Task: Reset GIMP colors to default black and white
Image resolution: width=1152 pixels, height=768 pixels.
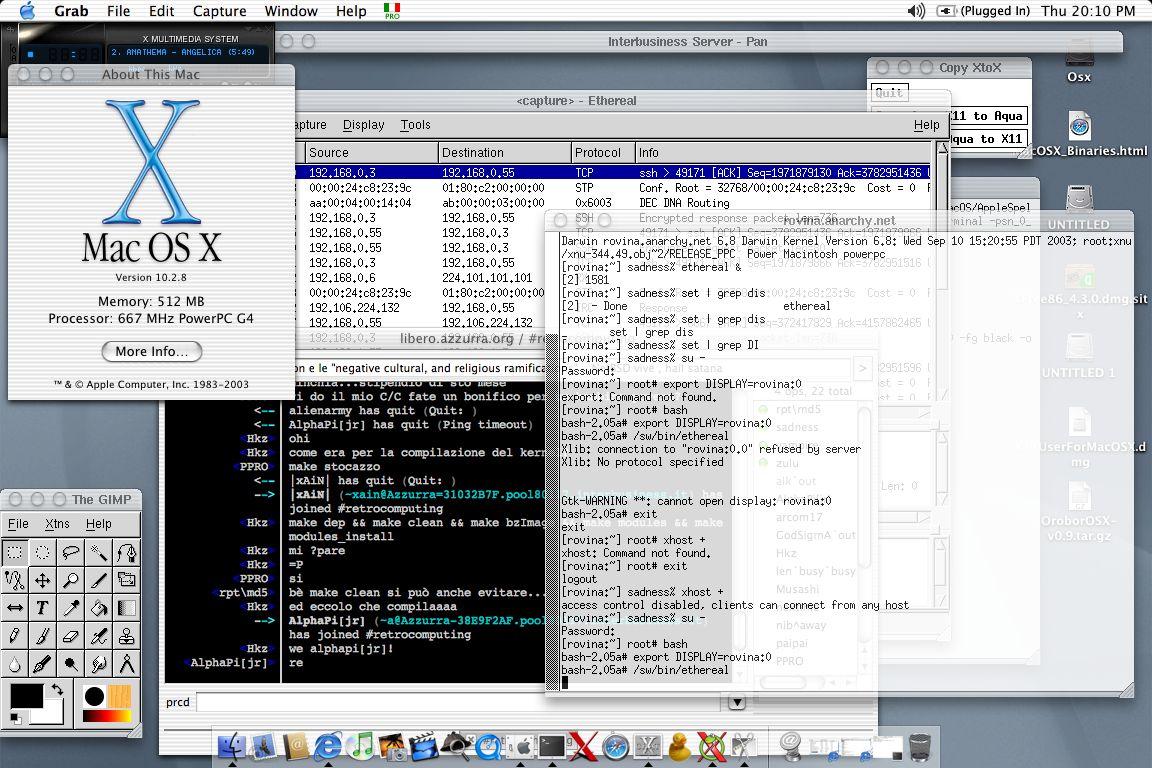Action: click(x=15, y=718)
